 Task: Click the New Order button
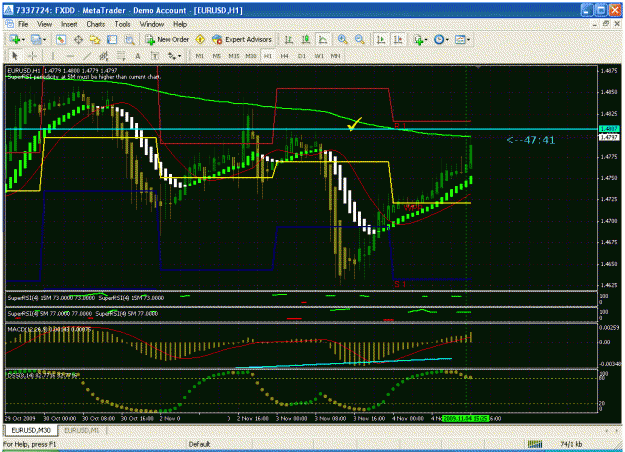(x=167, y=39)
